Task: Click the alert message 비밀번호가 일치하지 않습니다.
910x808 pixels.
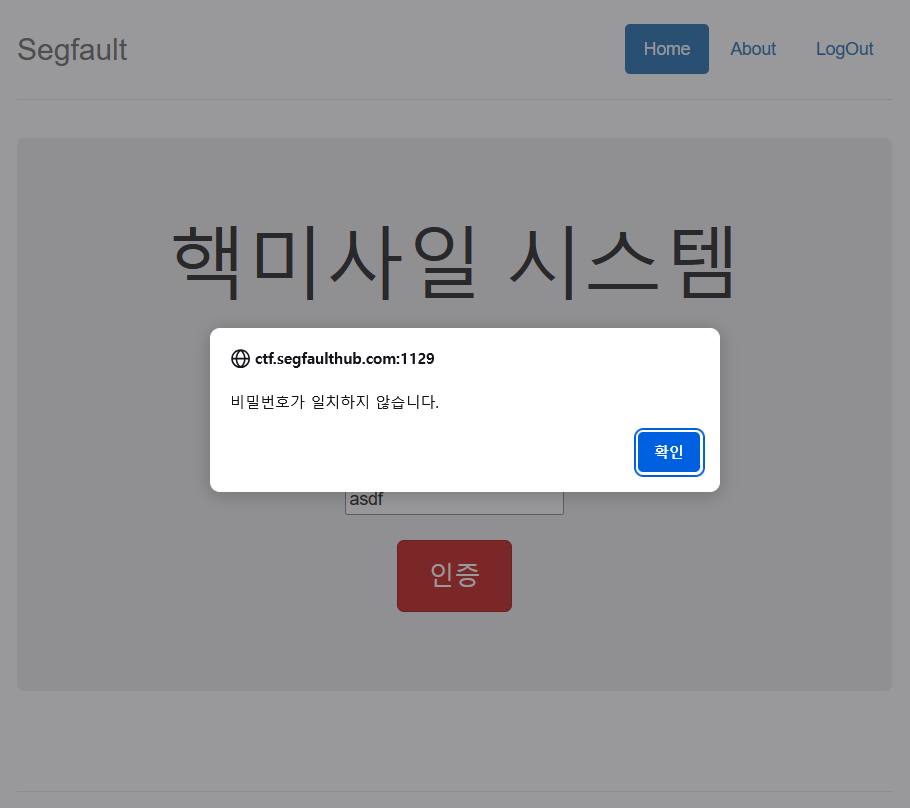Action: tap(335, 402)
